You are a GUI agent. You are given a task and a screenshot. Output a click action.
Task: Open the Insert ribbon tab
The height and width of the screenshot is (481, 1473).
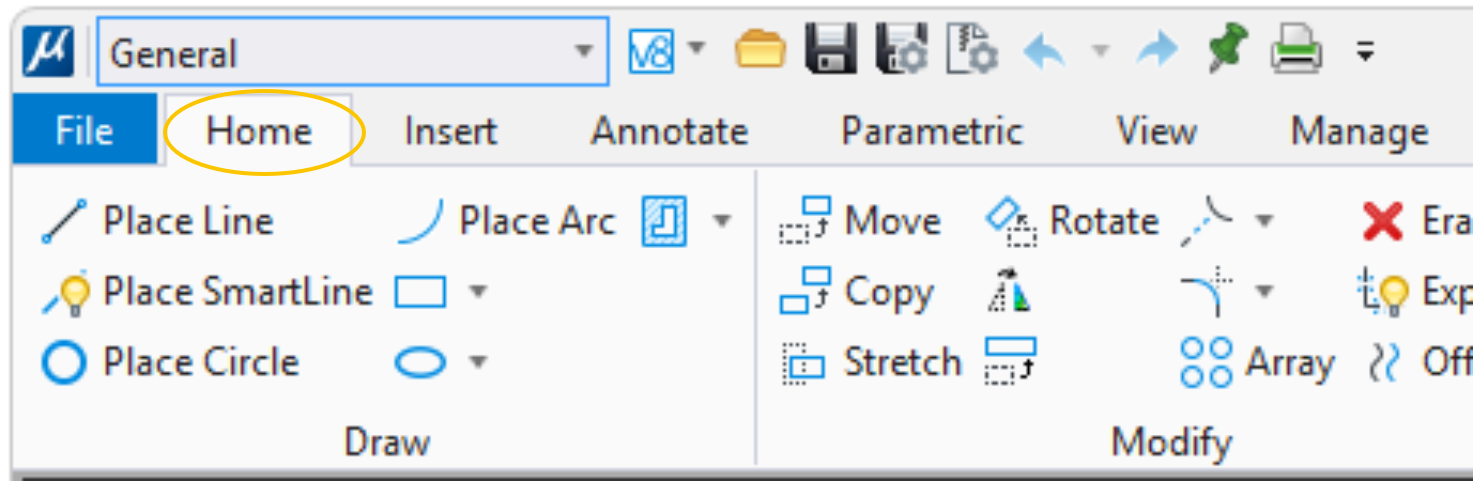450,132
